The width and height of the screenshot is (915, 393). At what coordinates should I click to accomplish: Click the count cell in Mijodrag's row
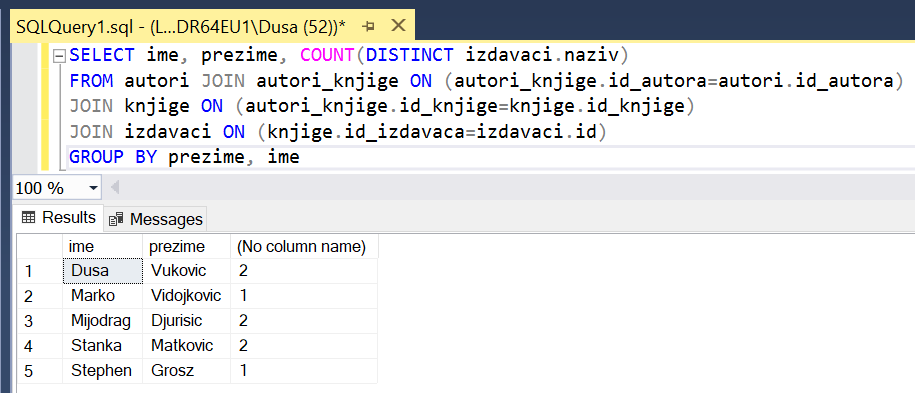305,322
